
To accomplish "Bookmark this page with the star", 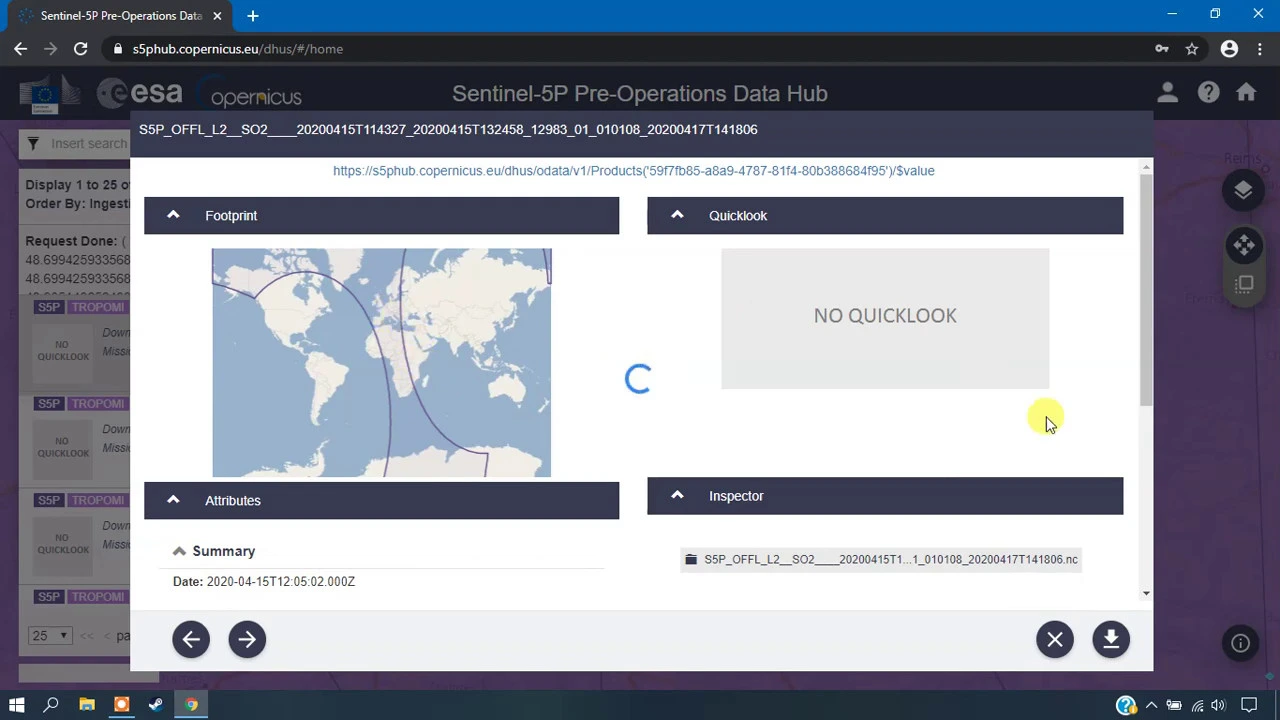I will click(1192, 48).
